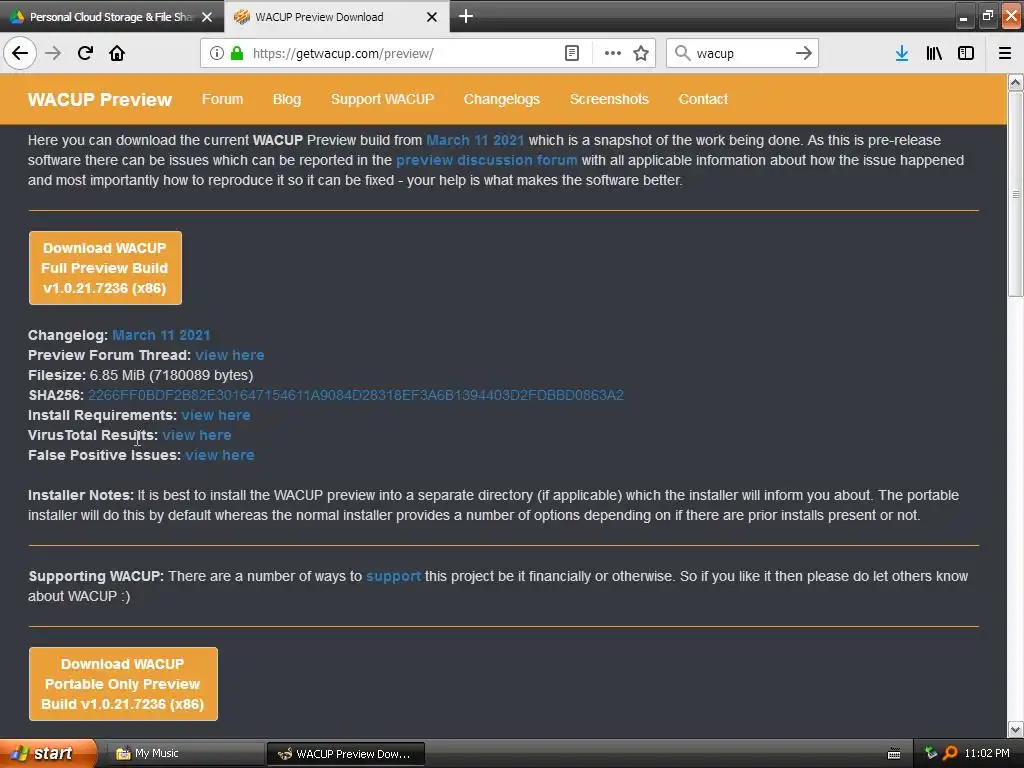Open the Forum menu item

point(222,99)
